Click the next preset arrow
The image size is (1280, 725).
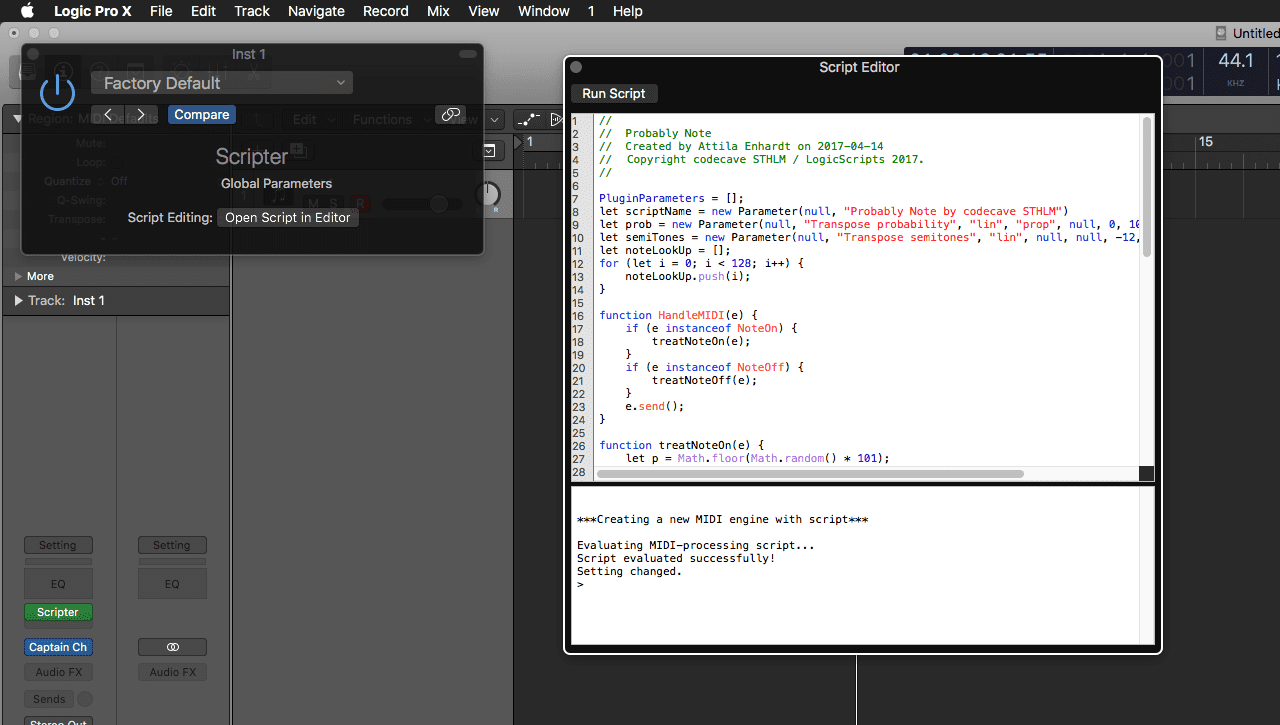(141, 115)
